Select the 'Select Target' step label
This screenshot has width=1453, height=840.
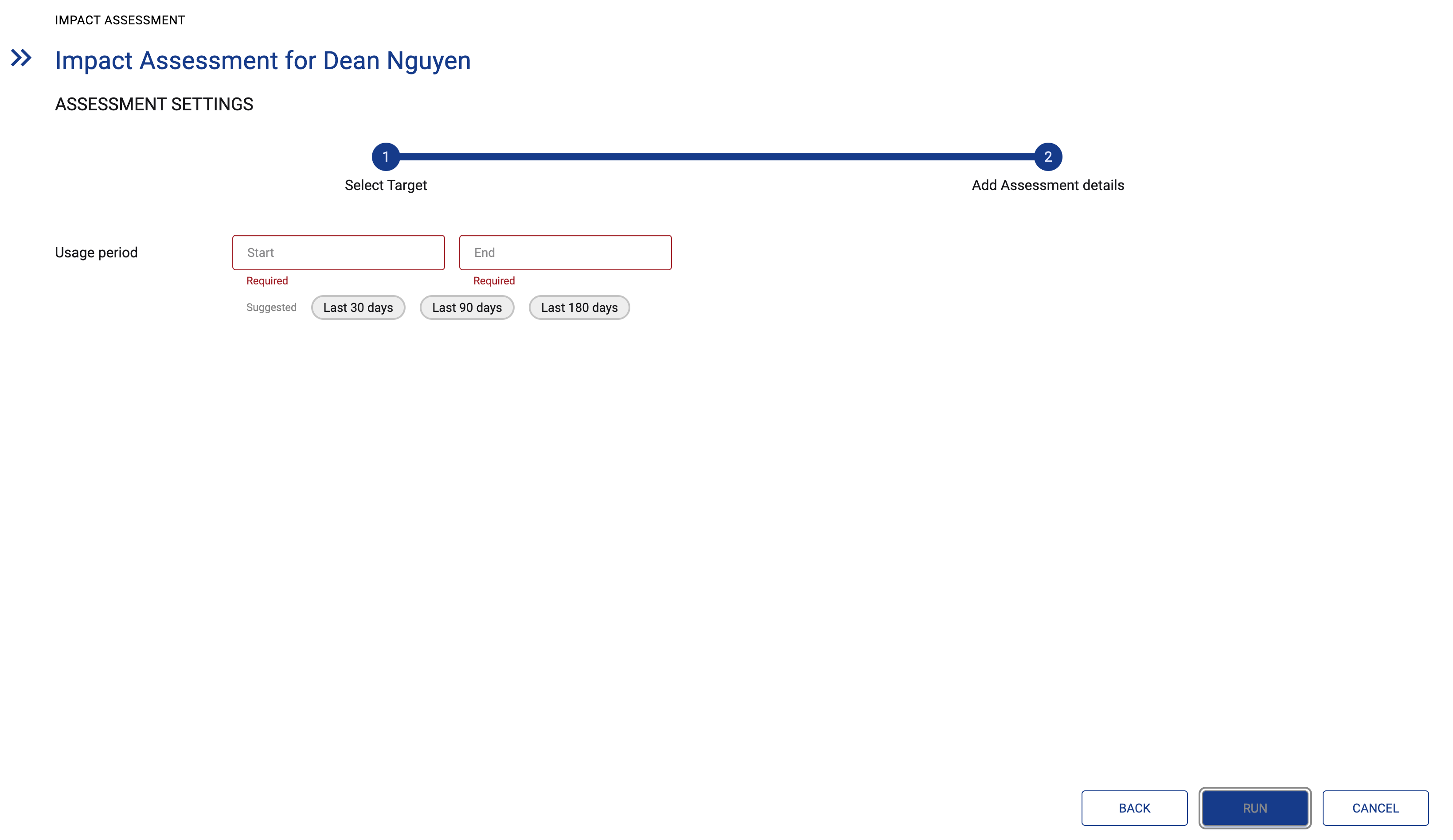tap(386, 185)
